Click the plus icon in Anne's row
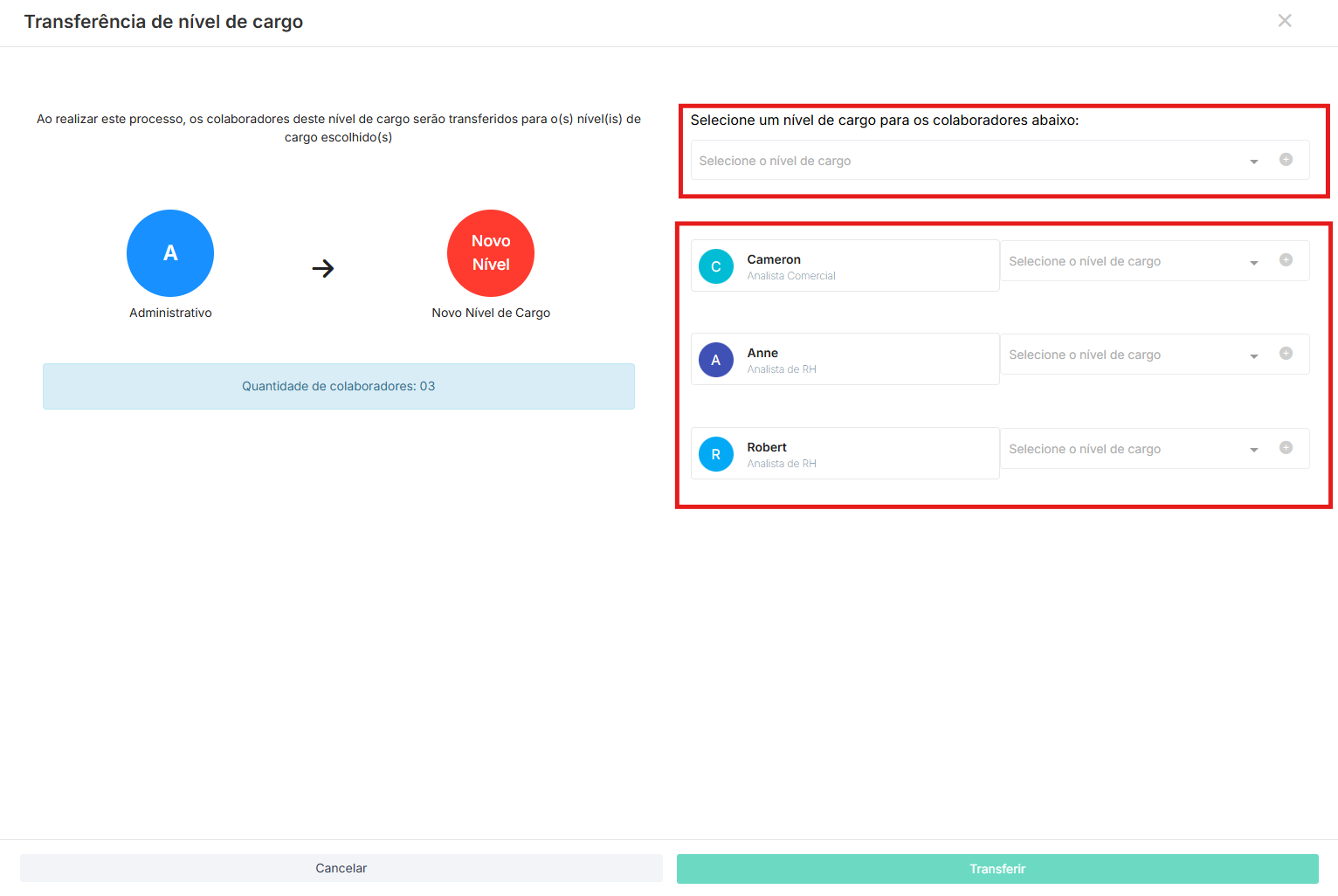The height and width of the screenshot is (896, 1338). 1286,354
